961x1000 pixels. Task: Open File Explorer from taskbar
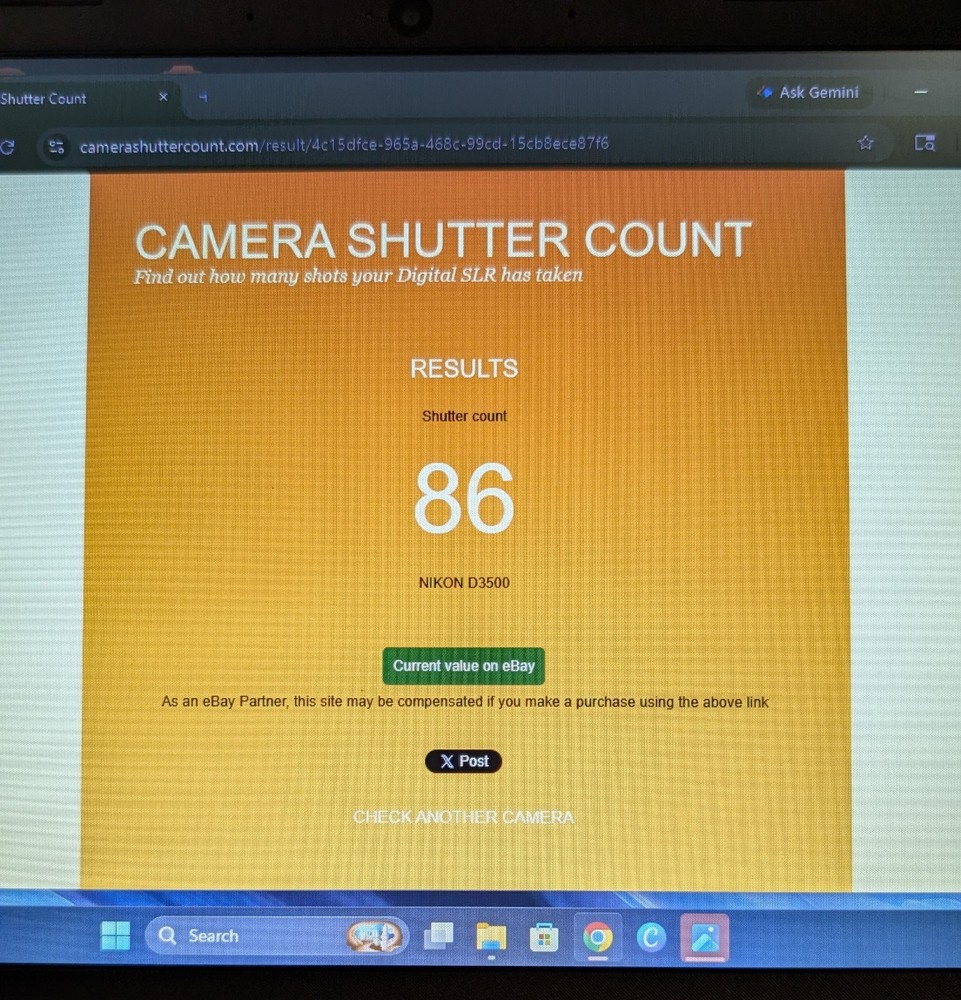(x=491, y=937)
